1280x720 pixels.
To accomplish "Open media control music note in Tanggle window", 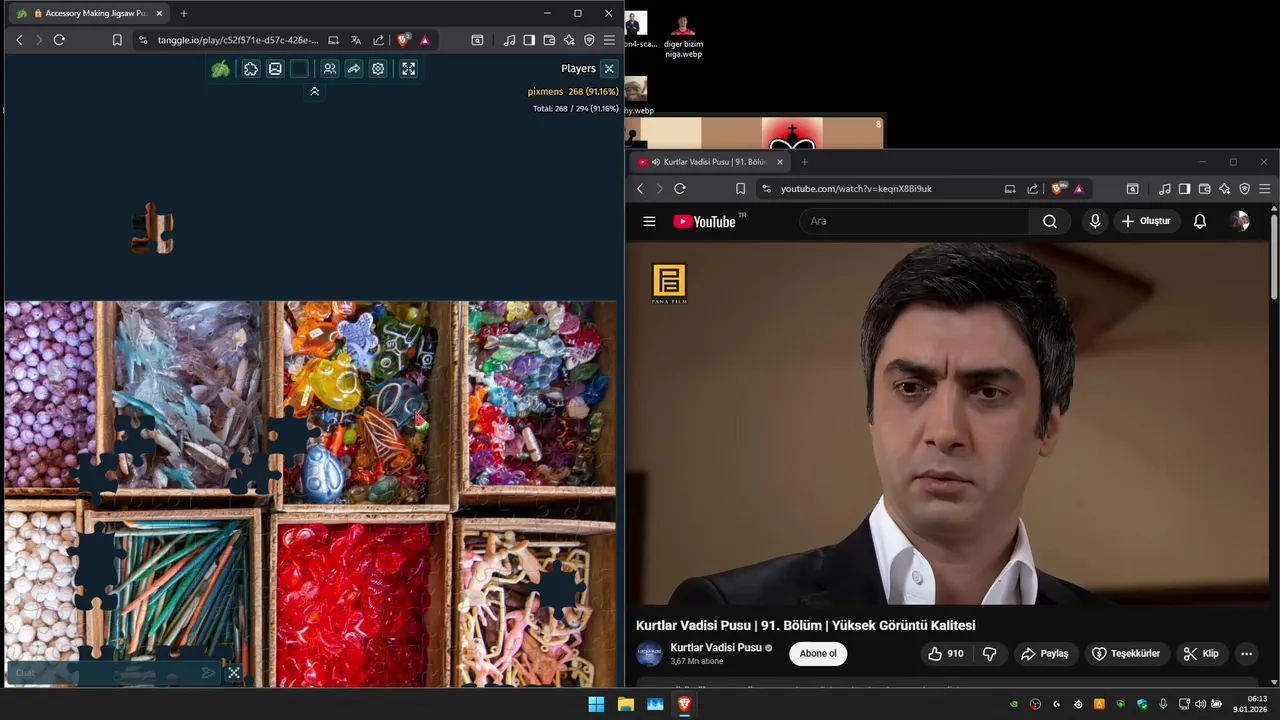I will (509, 40).
